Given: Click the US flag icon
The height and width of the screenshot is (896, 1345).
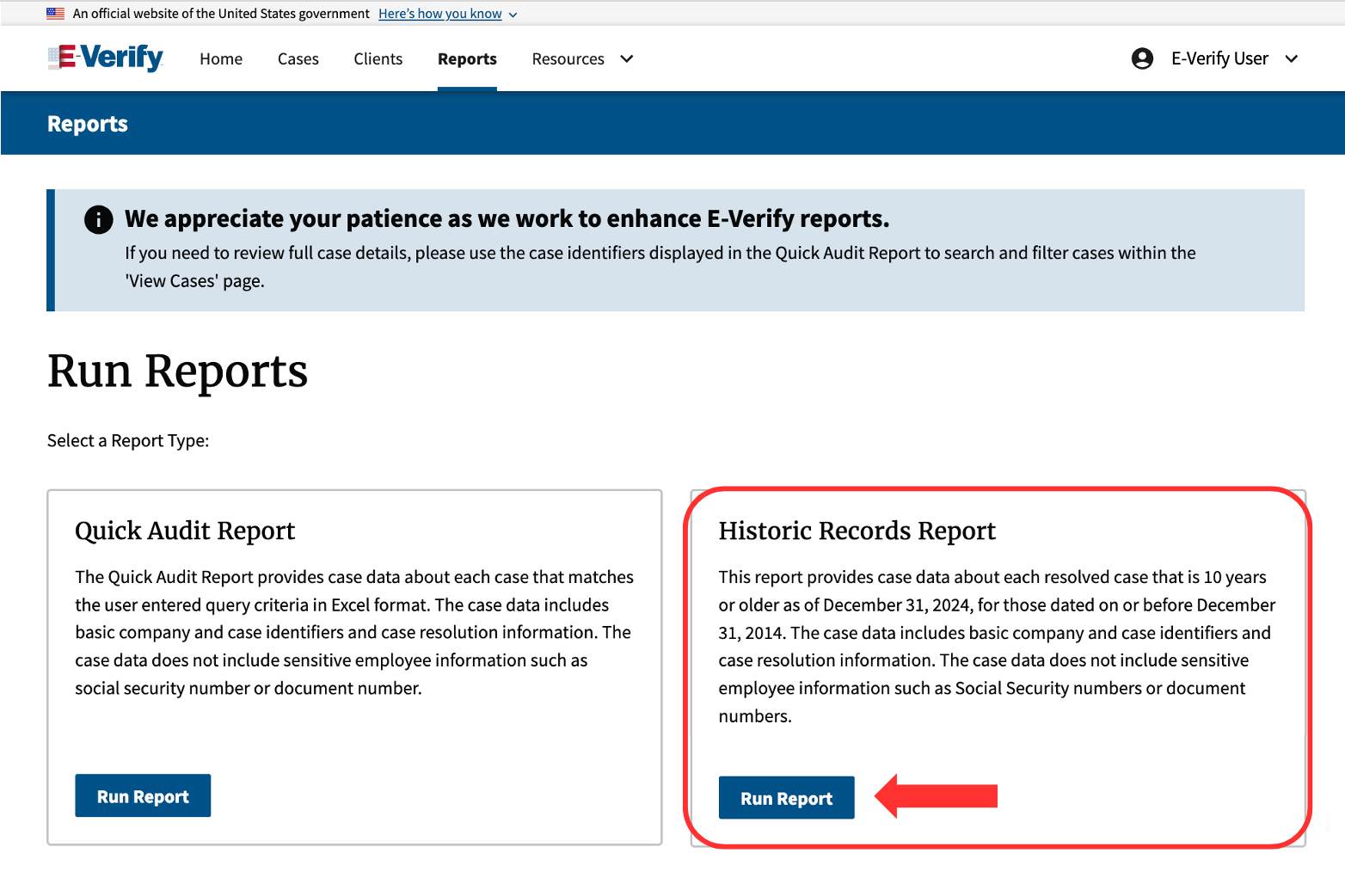Looking at the screenshot, I should click(56, 14).
